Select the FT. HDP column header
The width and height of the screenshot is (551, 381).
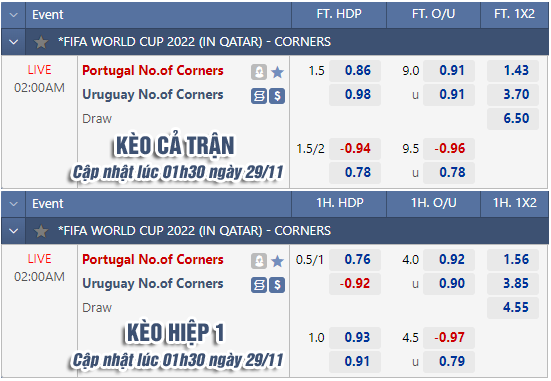click(x=339, y=14)
